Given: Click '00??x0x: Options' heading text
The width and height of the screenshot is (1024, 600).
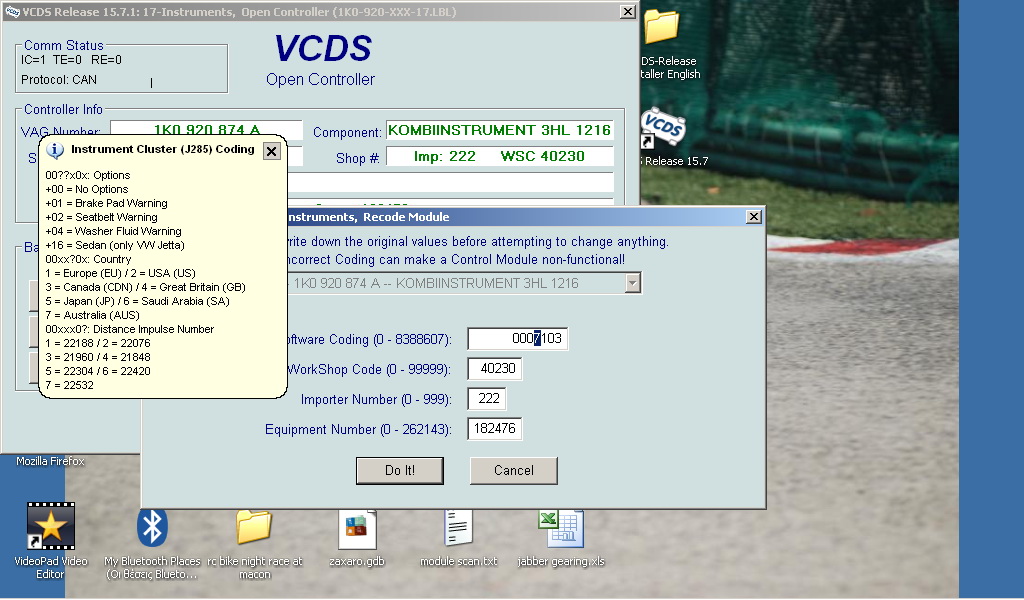Looking at the screenshot, I should point(88,176).
